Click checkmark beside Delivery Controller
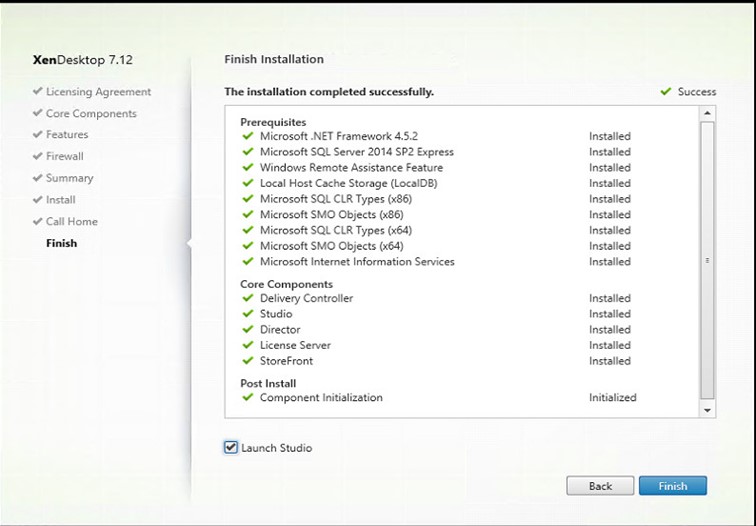The width and height of the screenshot is (756, 526). (248, 298)
